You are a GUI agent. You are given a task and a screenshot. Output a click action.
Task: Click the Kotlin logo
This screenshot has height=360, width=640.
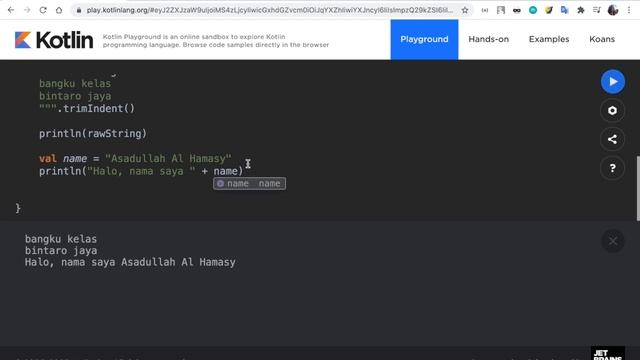pos(54,40)
